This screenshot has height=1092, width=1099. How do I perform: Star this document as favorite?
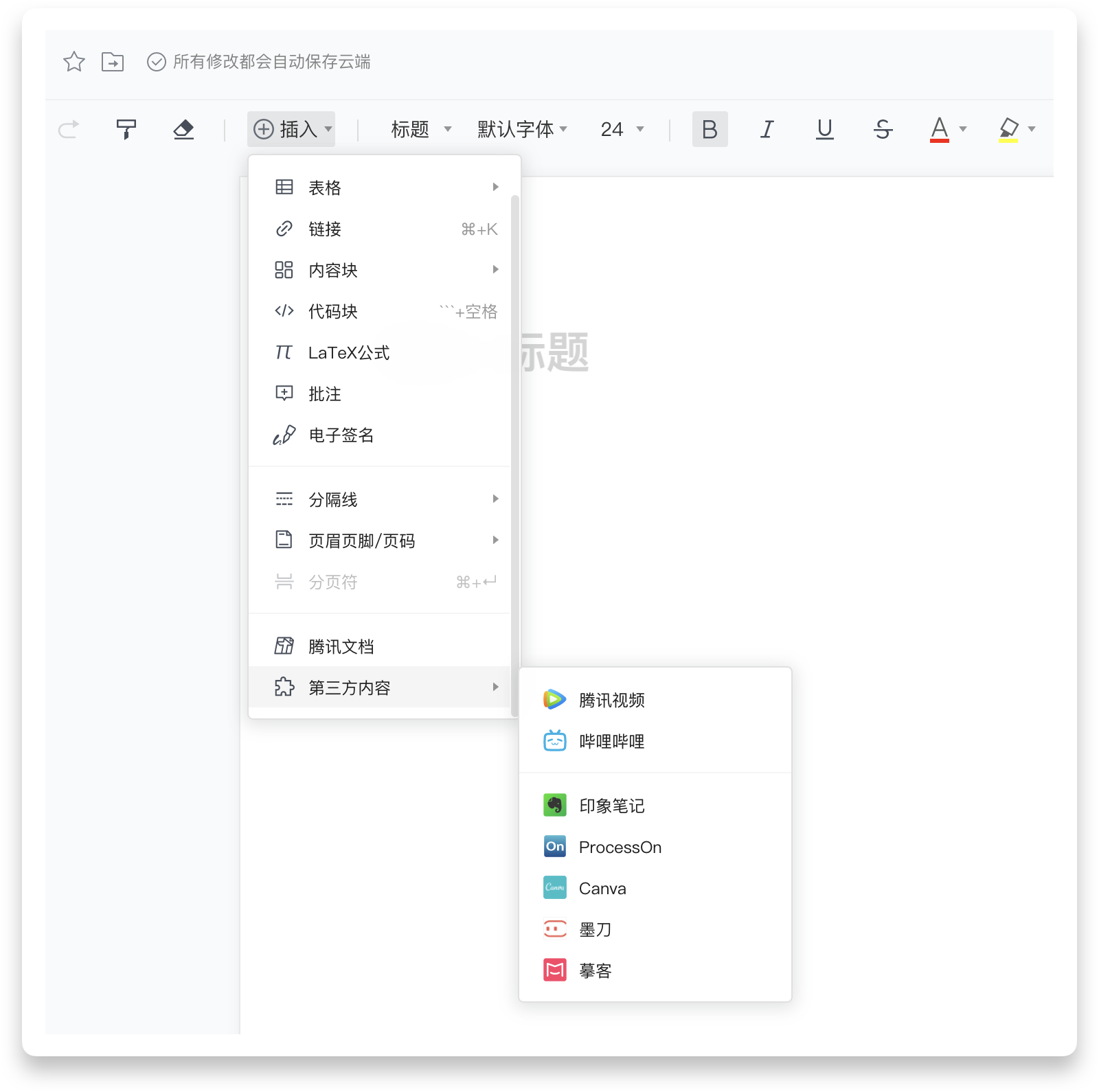(74, 62)
